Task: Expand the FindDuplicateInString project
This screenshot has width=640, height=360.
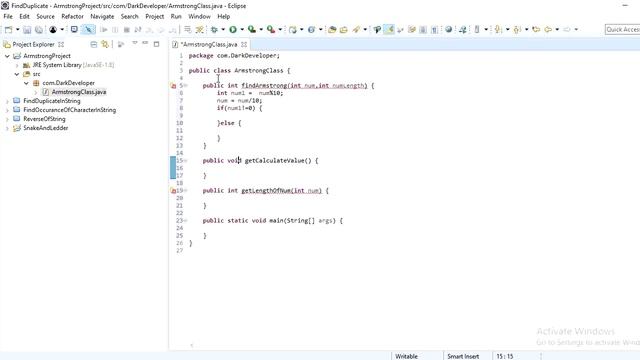Action: [x=7, y=101]
